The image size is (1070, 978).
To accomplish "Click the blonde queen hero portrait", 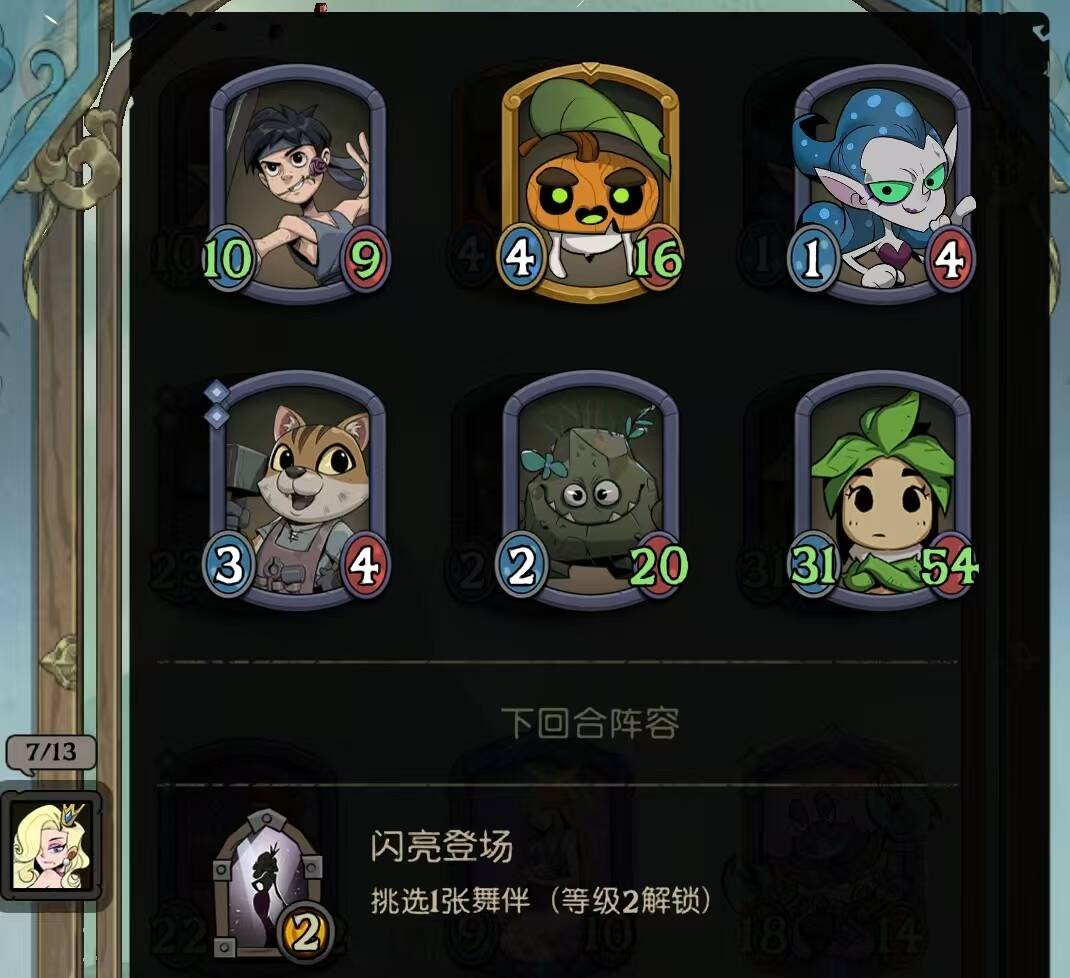I will tap(53, 846).
